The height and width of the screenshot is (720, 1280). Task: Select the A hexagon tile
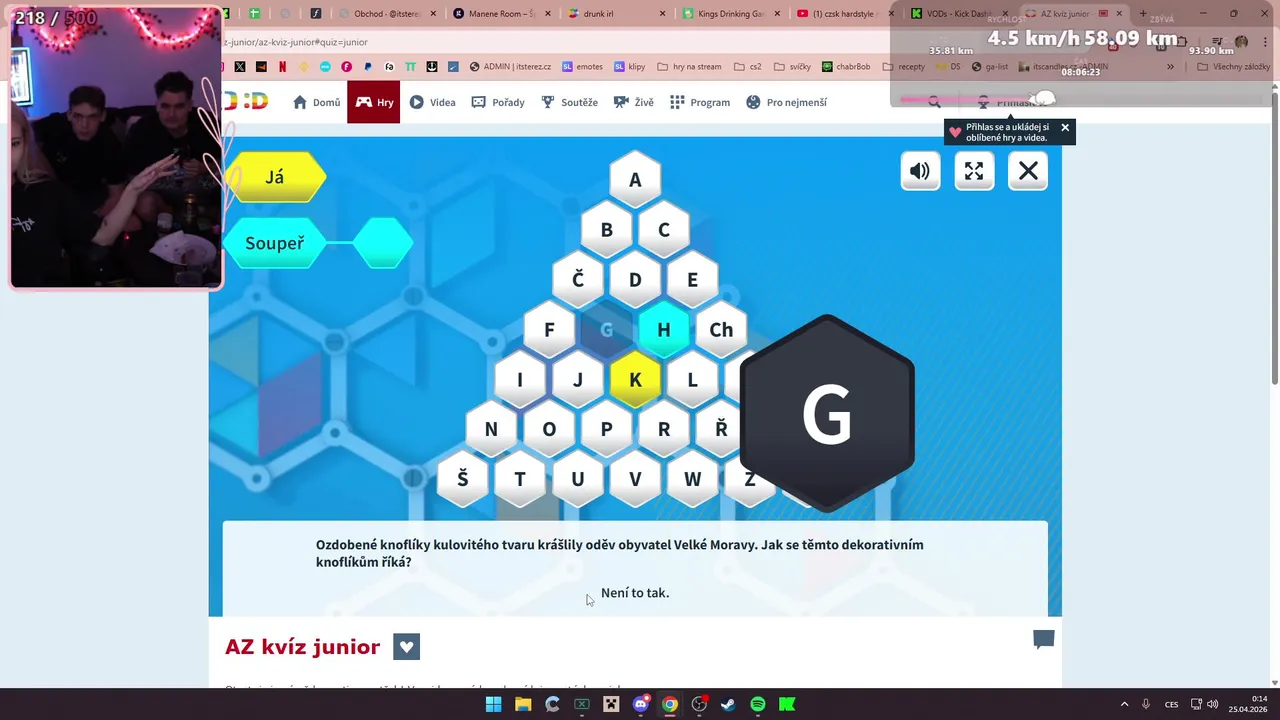[635, 180]
